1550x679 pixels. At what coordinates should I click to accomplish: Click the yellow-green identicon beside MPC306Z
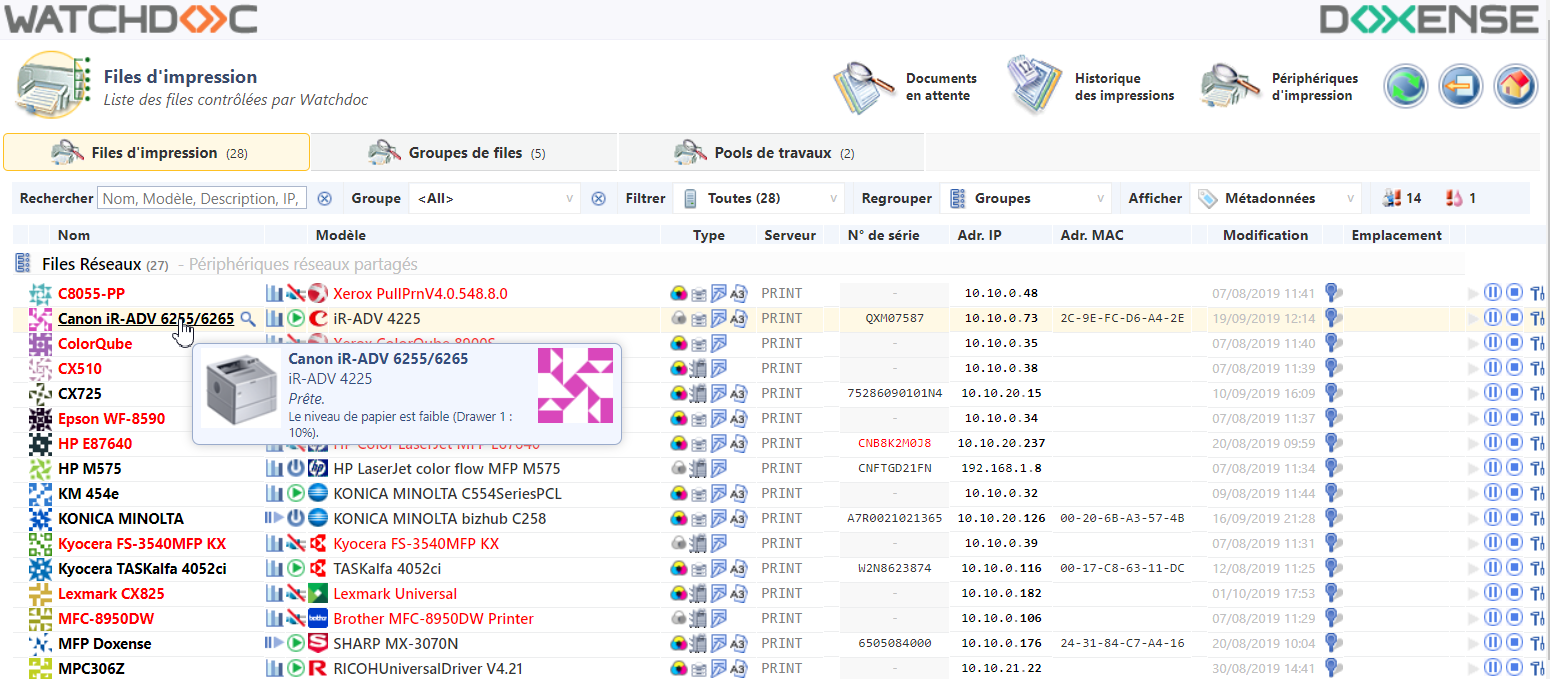40,669
